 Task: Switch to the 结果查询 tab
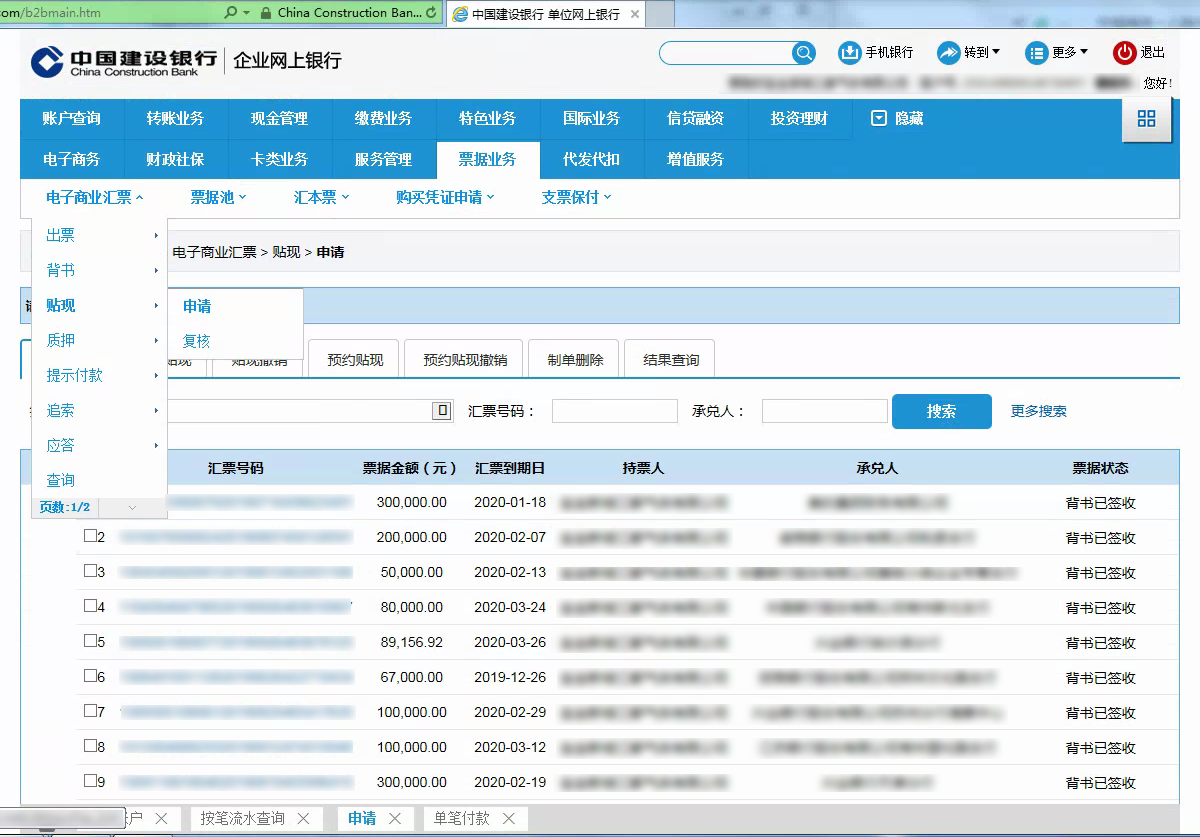(671, 359)
